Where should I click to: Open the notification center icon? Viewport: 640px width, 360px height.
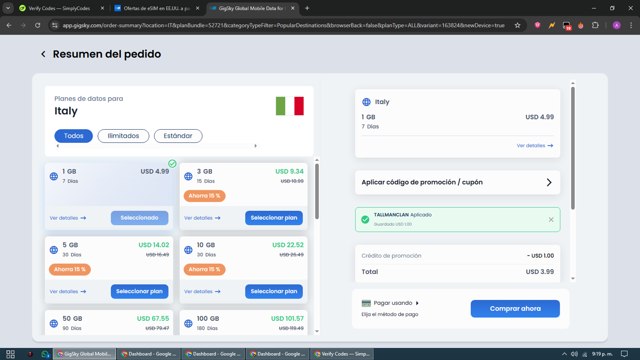624,354
